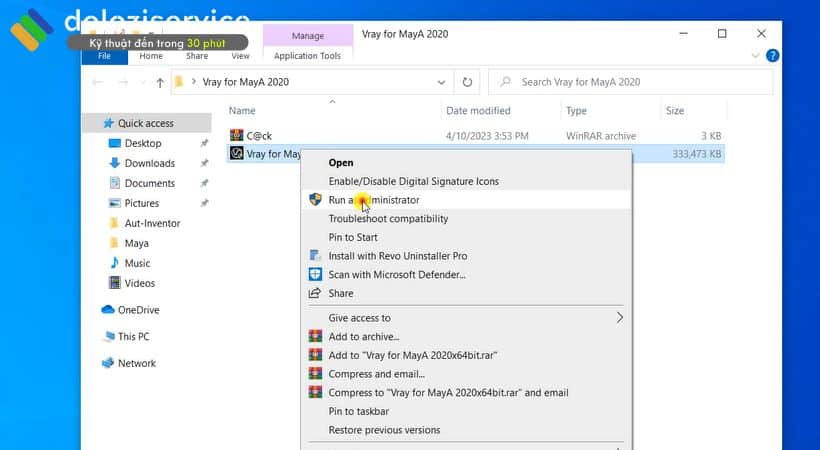The image size is (820, 450).
Task: Click the Microsoft Defender scan icon
Action: point(316,274)
